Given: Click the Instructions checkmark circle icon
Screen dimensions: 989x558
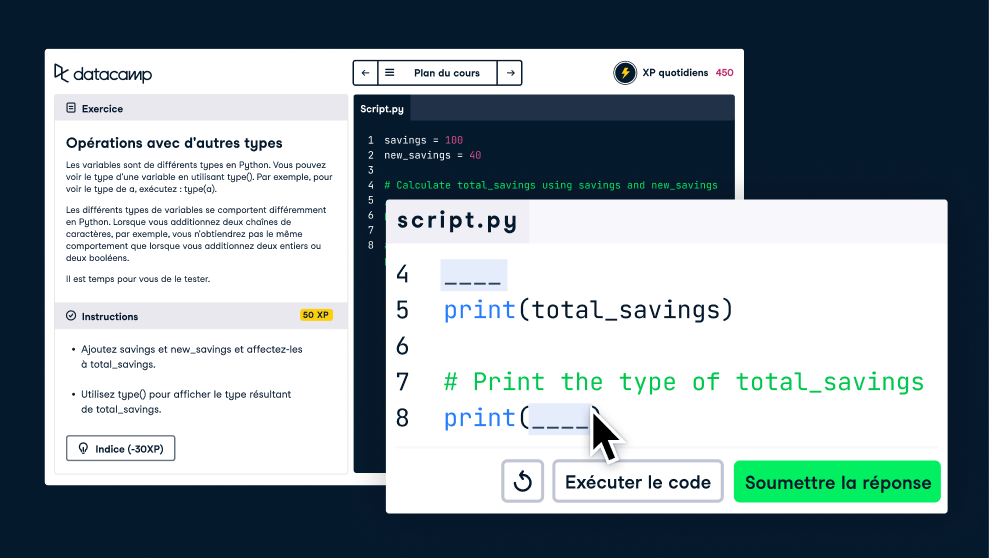Looking at the screenshot, I should click(x=71, y=316).
